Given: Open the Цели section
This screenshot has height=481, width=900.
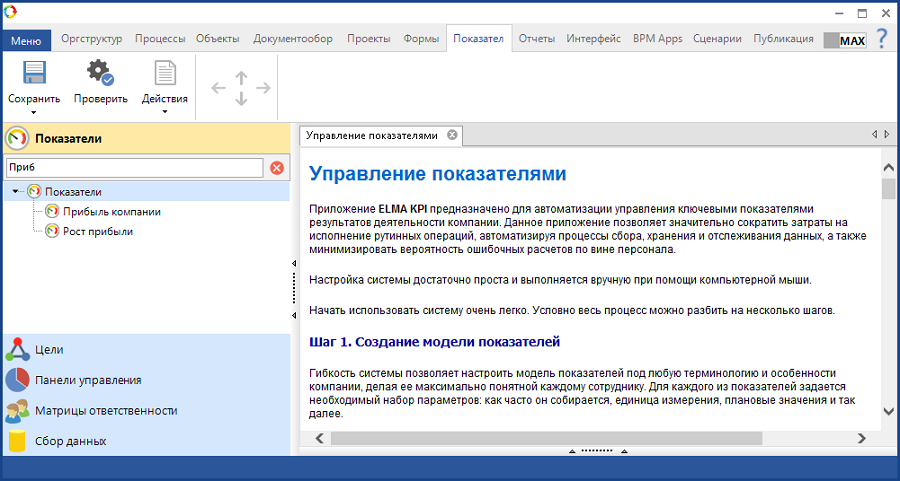Looking at the screenshot, I should pyautogui.click(x=49, y=350).
